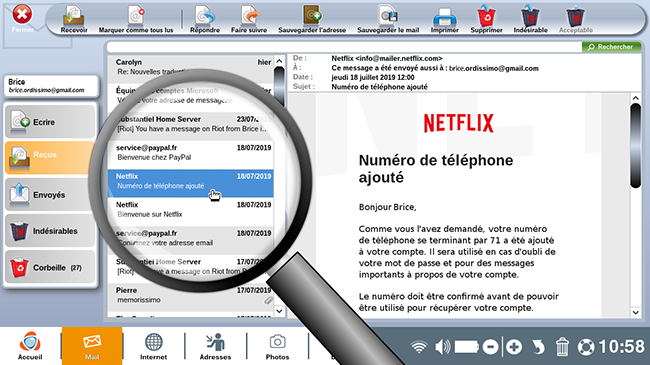Screen dimensions: 650x365
Task: Reply using the Répondre icon
Action: [x=205, y=19]
